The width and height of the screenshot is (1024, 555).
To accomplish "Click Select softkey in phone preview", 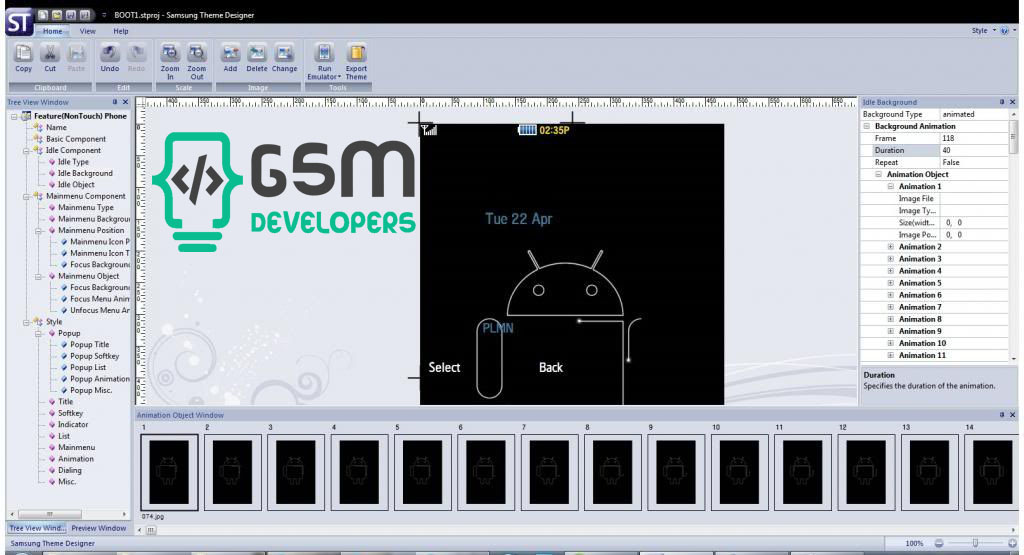I will click(x=444, y=368).
